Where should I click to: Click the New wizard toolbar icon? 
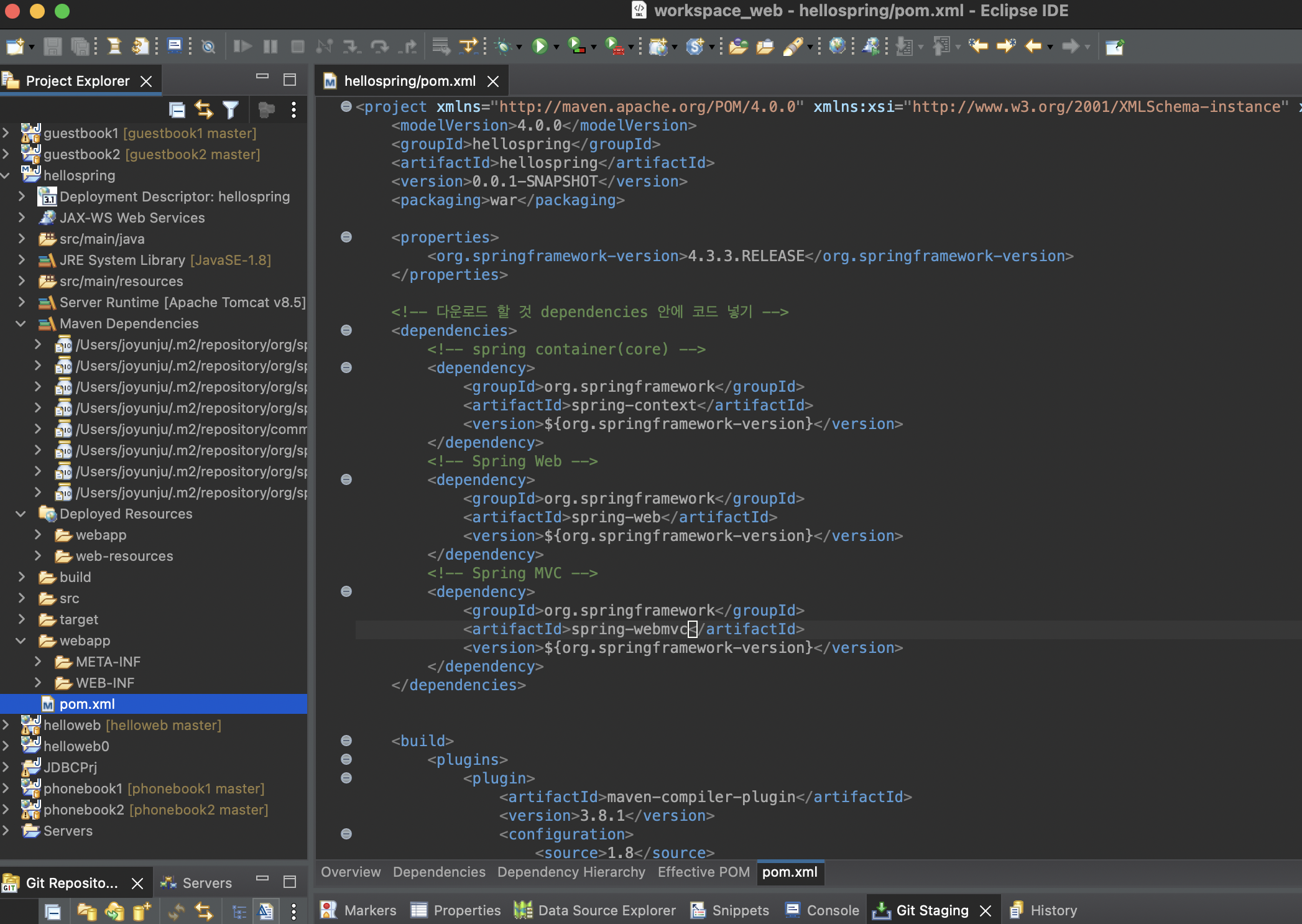point(15,47)
